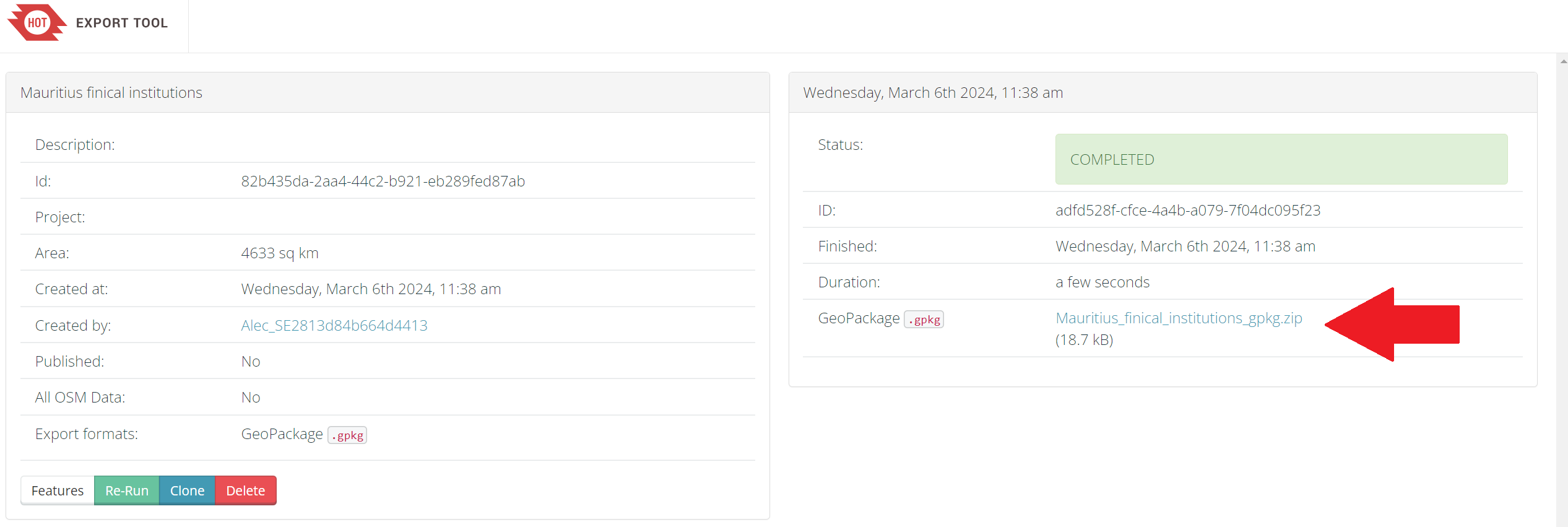Click the HOT logo icon
Screen dimensions: 1568x527
[37, 23]
